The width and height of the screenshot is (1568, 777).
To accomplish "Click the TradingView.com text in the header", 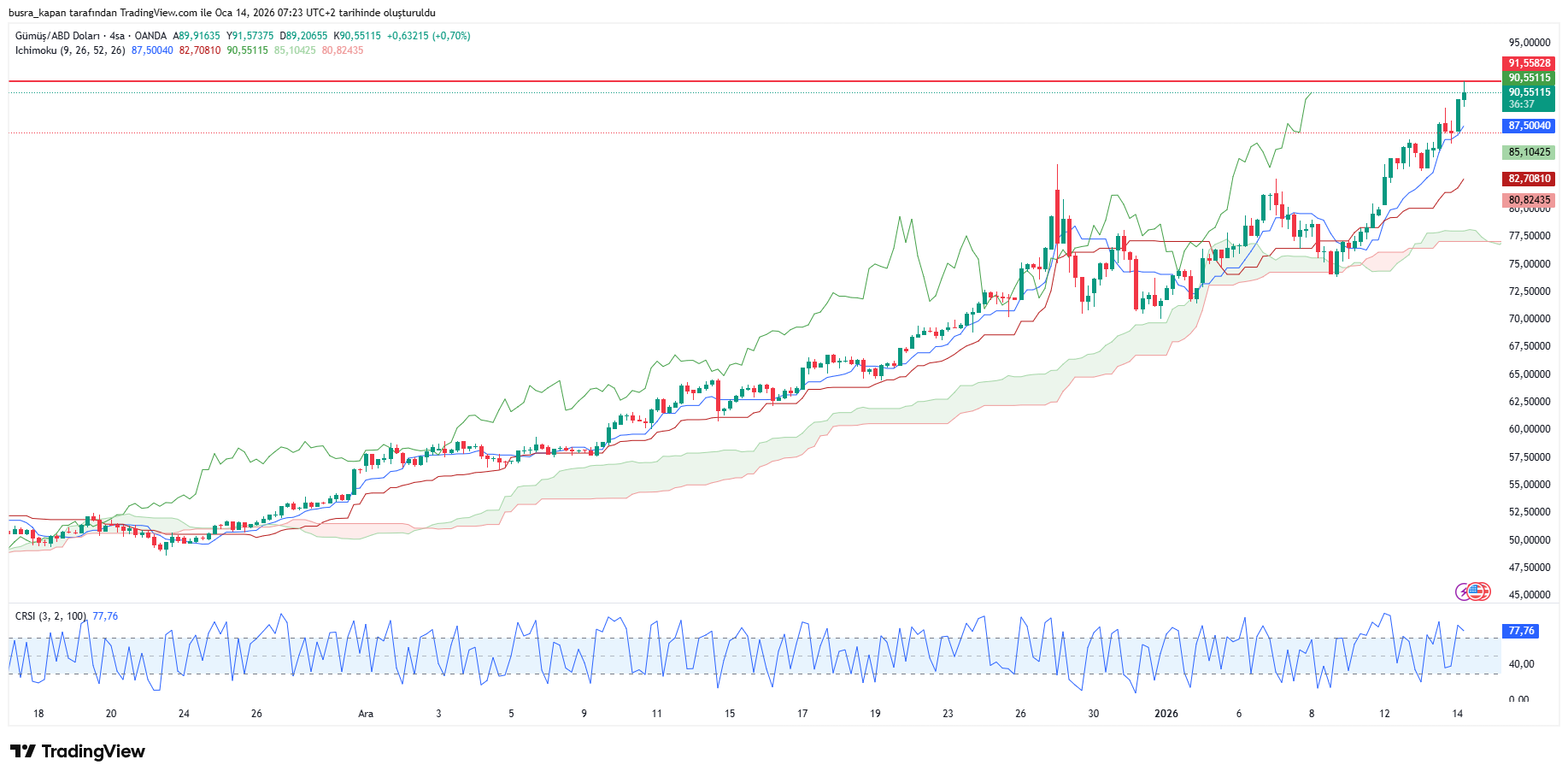I will [158, 13].
